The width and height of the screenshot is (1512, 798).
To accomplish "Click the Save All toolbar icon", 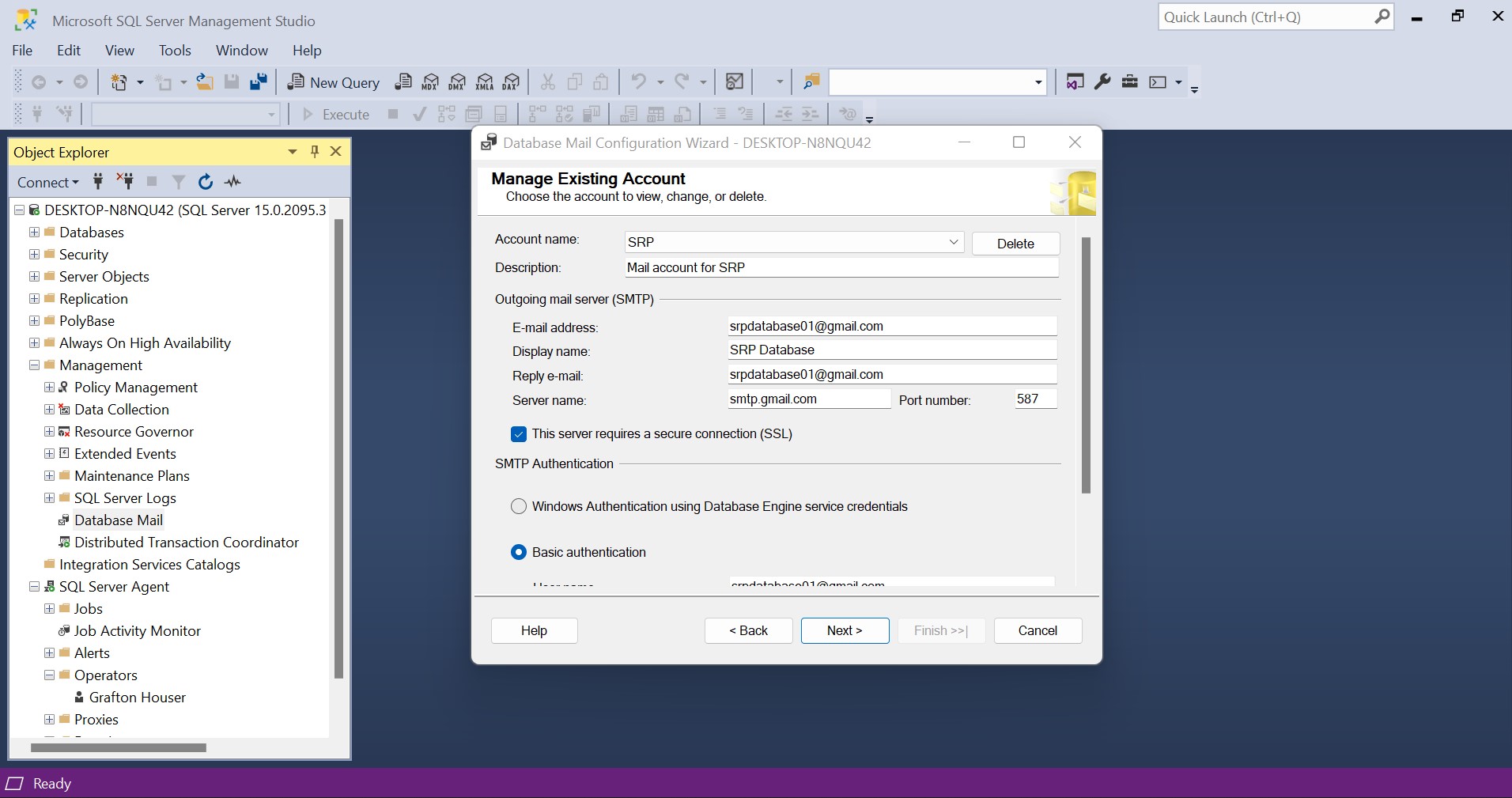I will tap(259, 81).
